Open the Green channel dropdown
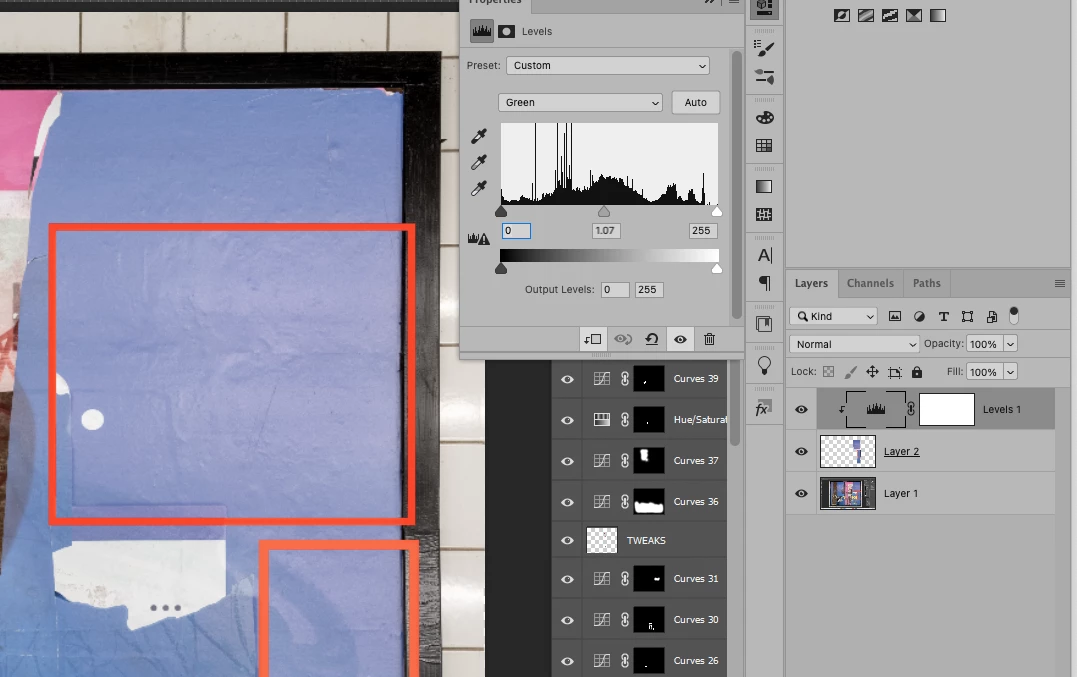The width and height of the screenshot is (1077, 677). click(580, 102)
